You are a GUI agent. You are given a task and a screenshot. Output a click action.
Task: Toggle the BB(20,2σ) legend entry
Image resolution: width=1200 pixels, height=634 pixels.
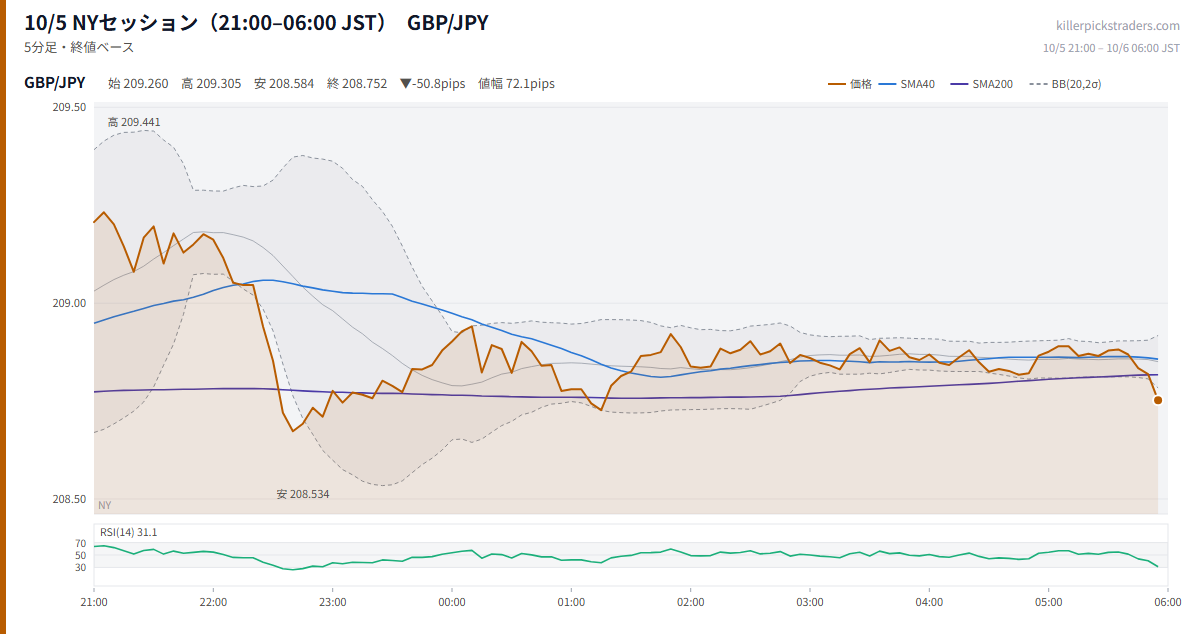coord(1065,84)
